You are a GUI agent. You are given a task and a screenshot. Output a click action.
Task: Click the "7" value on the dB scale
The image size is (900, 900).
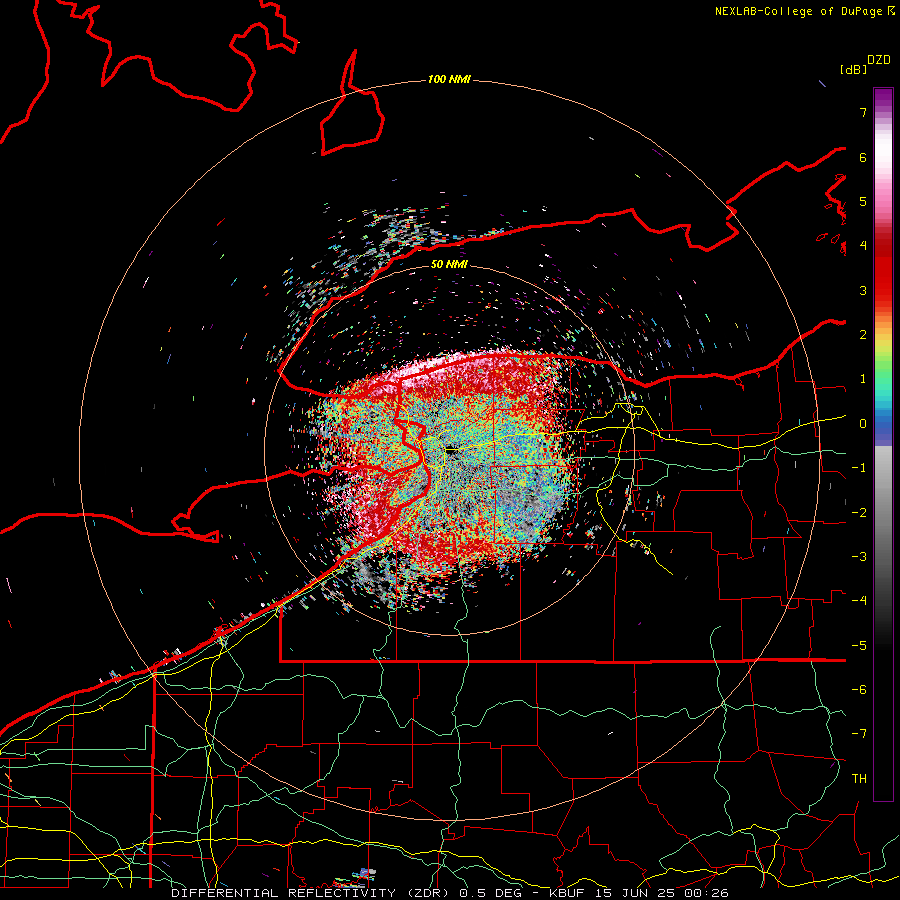pyautogui.click(x=863, y=112)
